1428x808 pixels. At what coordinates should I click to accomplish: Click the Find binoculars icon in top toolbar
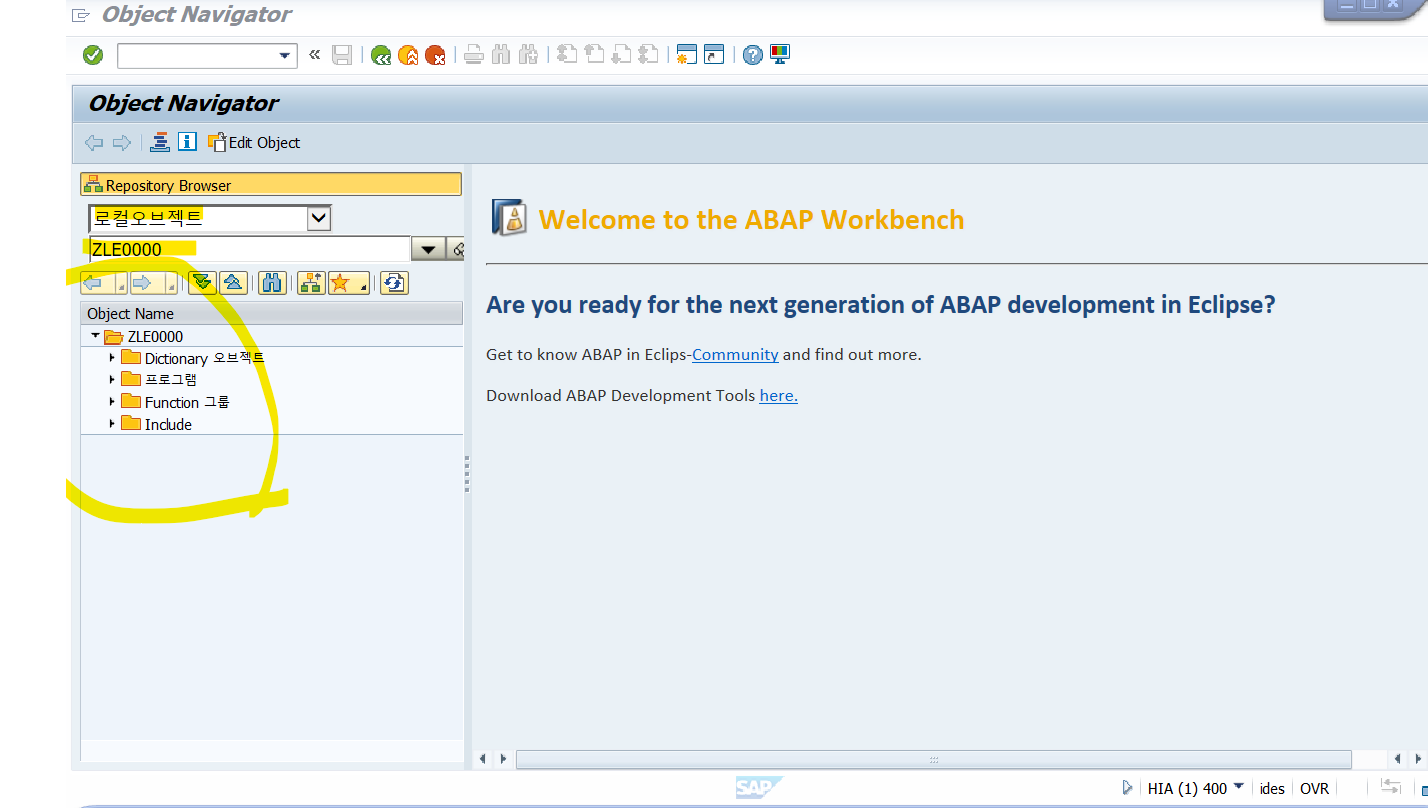(x=501, y=55)
